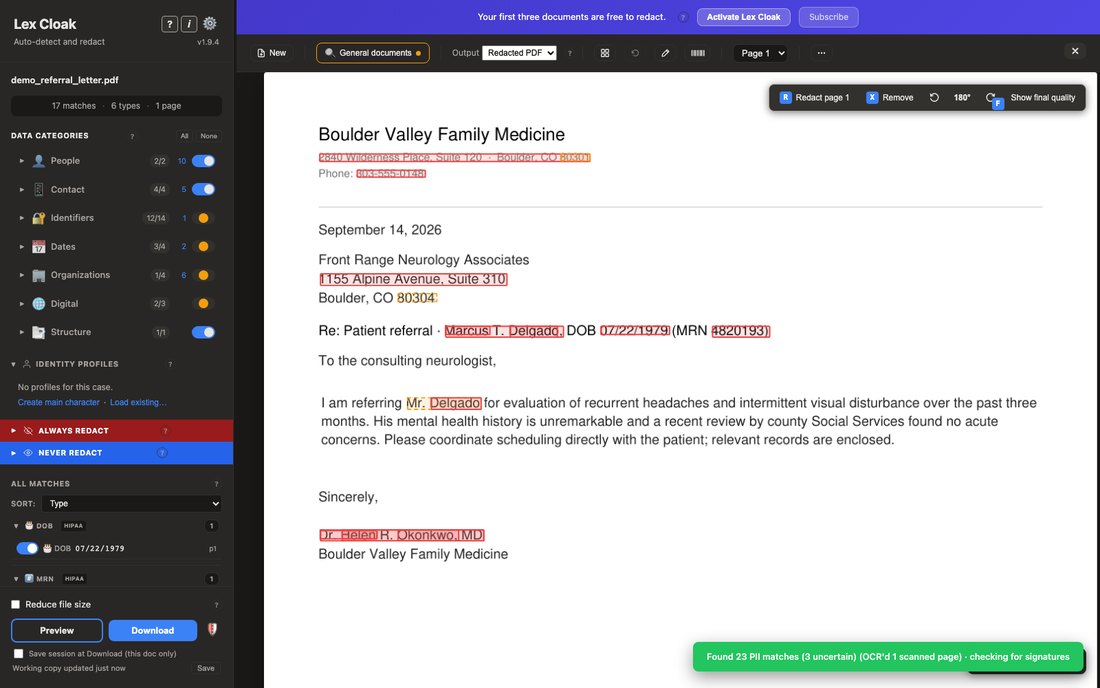The width and height of the screenshot is (1100, 688).
Task: Rotate page clockwise icon
Action: [x=990, y=97]
